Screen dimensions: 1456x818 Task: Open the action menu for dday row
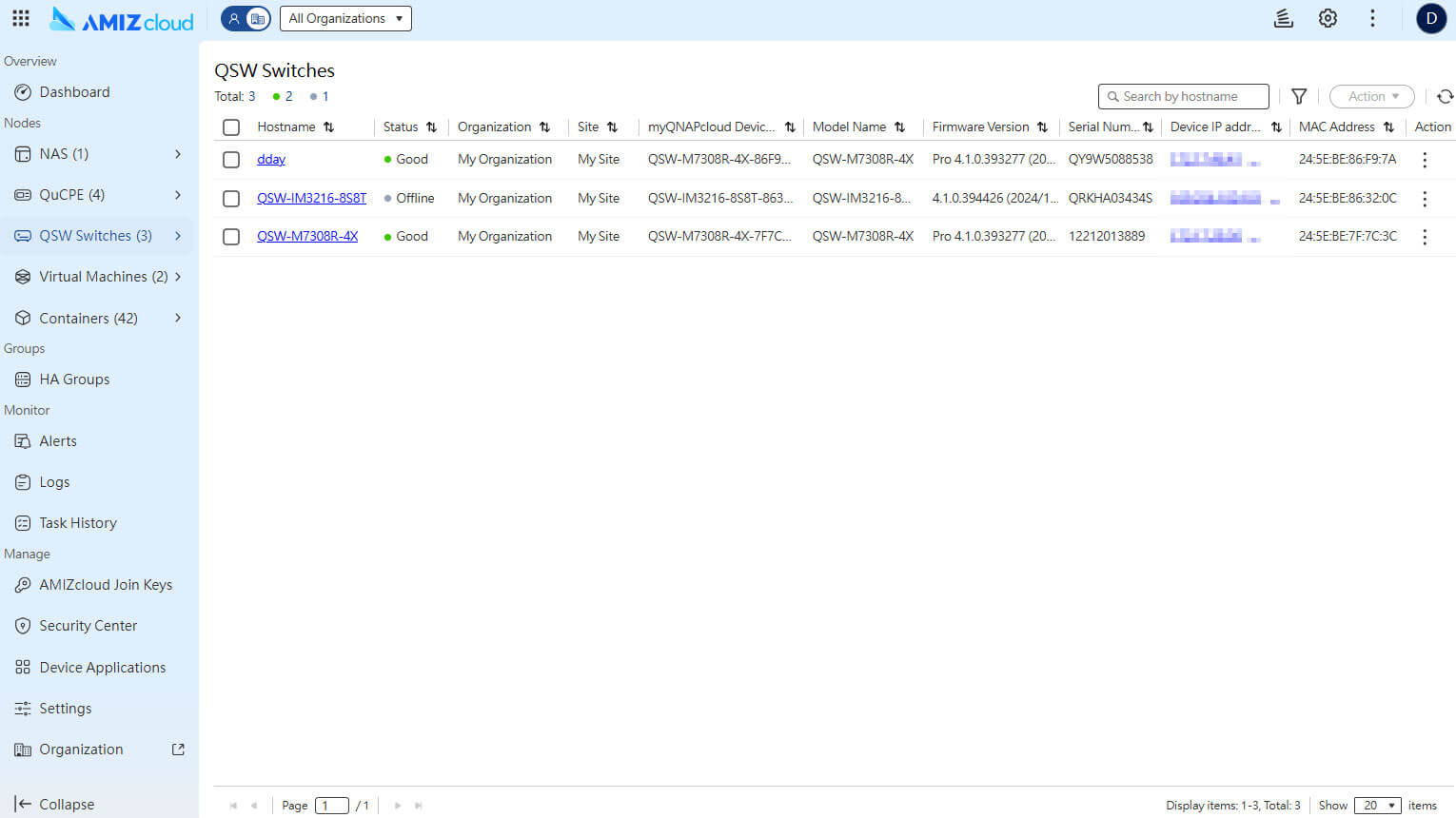pyautogui.click(x=1425, y=160)
